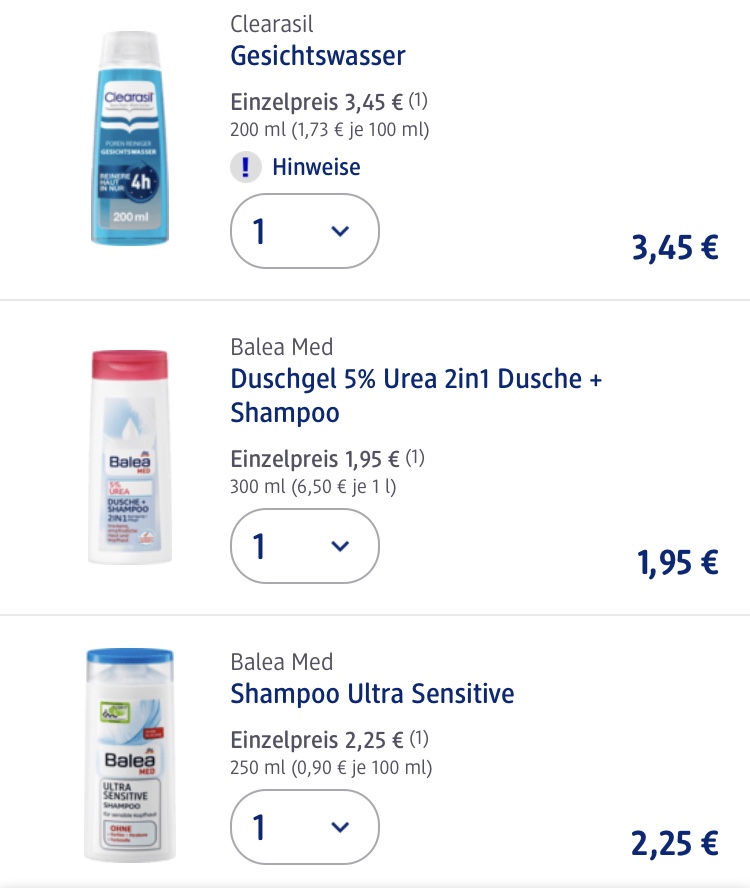
Task: Click the footnote (1) beside Einzelpreis 2,25 €
Action: tap(419, 739)
